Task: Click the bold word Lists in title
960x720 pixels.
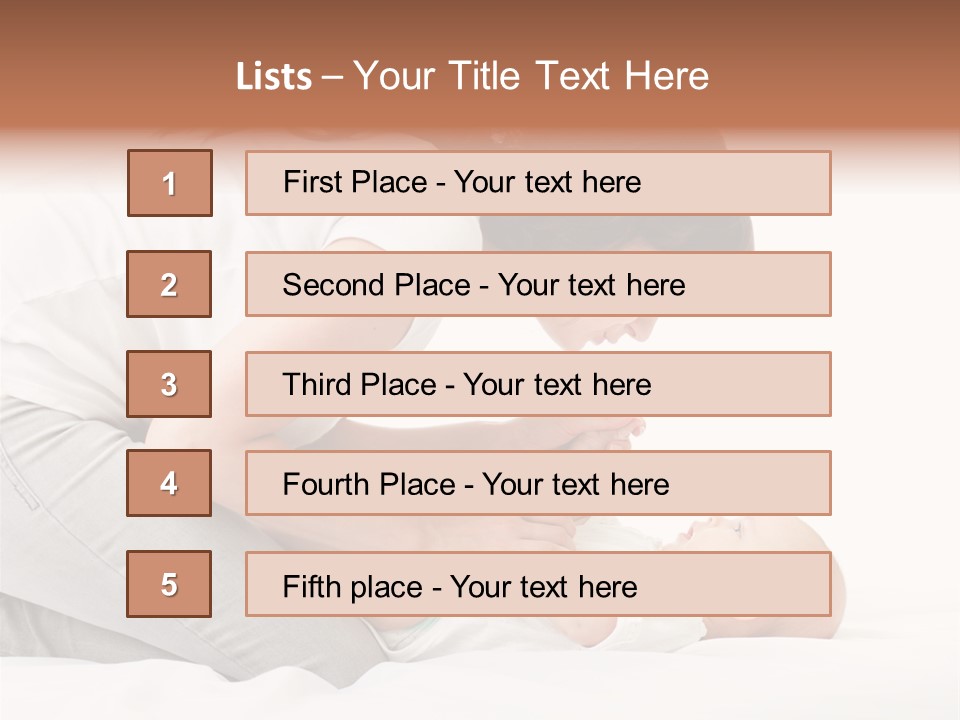Action: click(x=274, y=76)
